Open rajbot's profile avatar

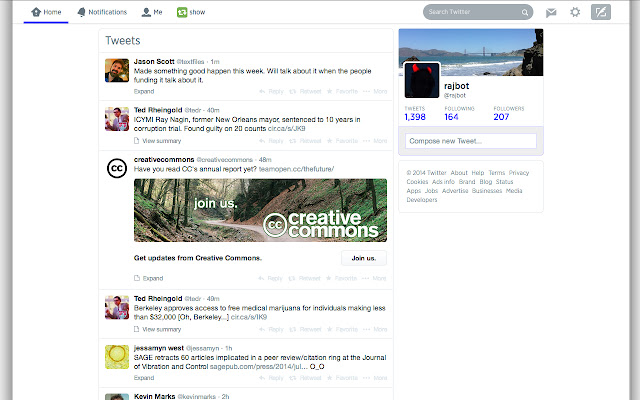422,80
